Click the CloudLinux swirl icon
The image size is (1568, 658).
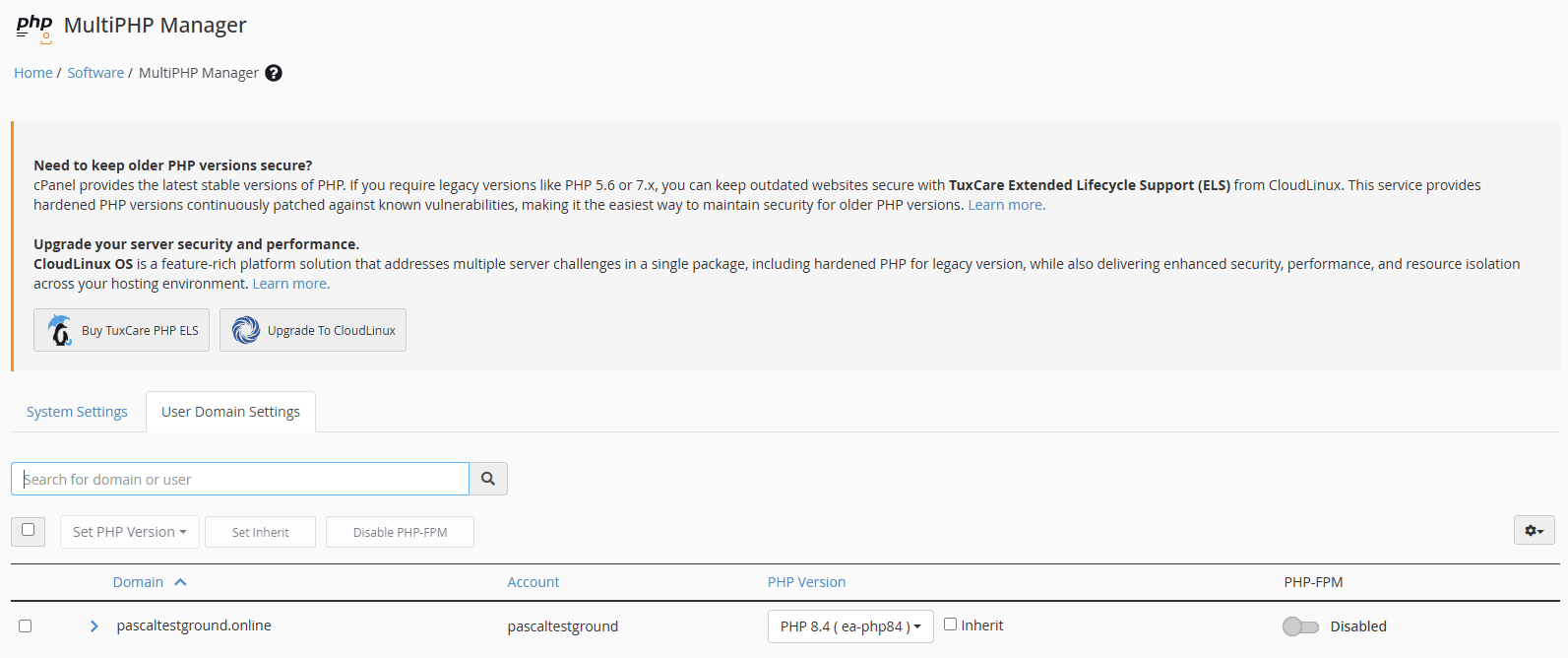pyautogui.click(x=246, y=330)
